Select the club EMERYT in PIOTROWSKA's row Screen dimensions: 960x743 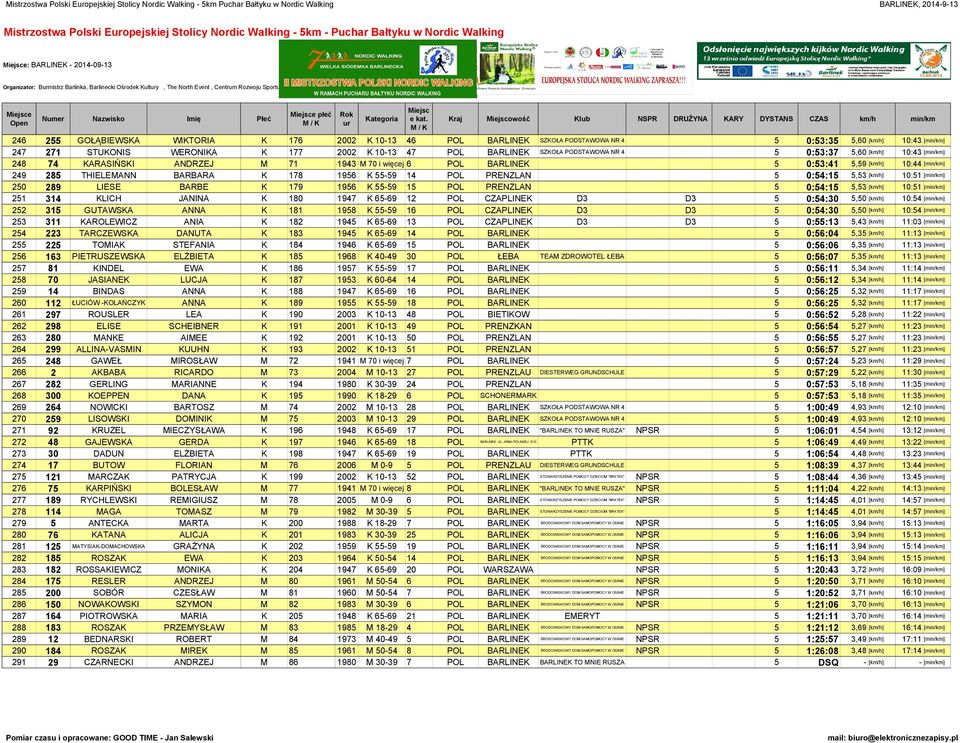coord(582,616)
